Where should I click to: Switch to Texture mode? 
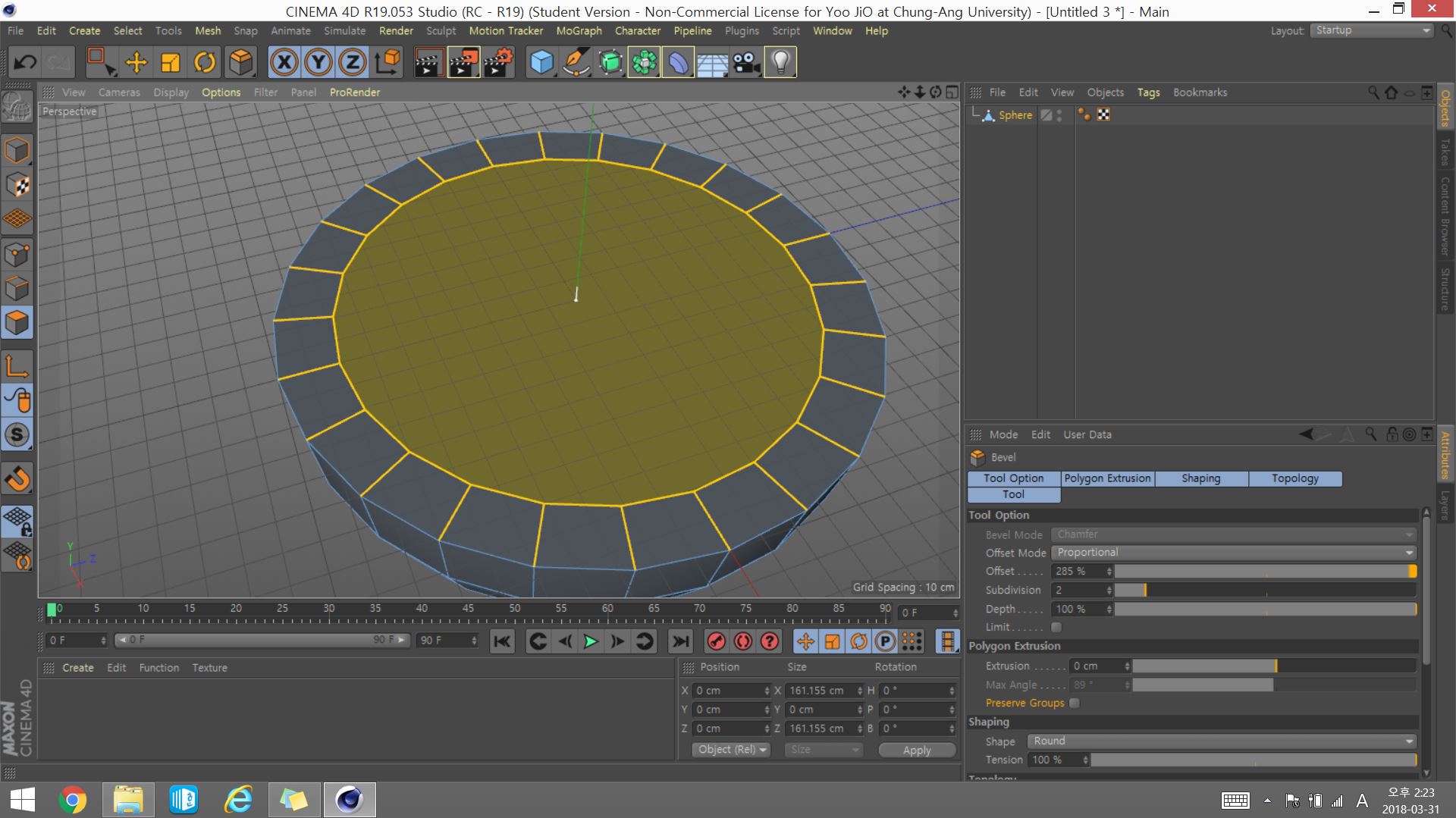(17, 184)
